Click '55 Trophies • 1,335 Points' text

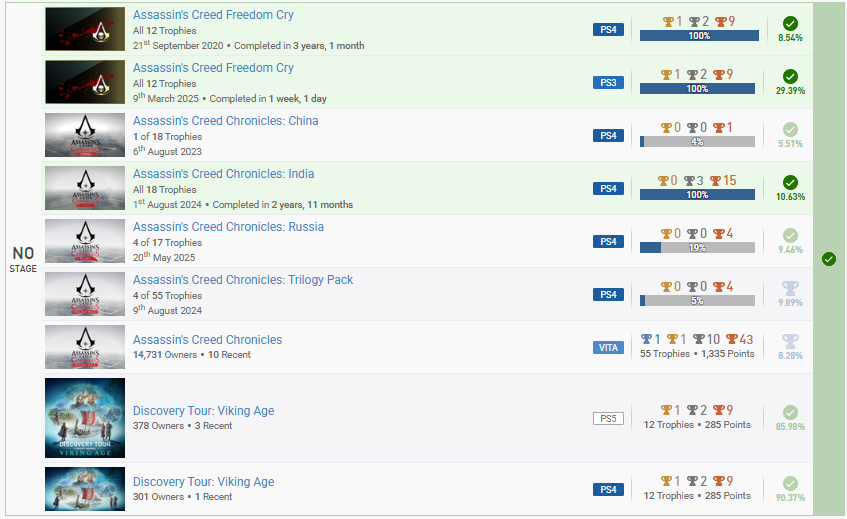697,354
